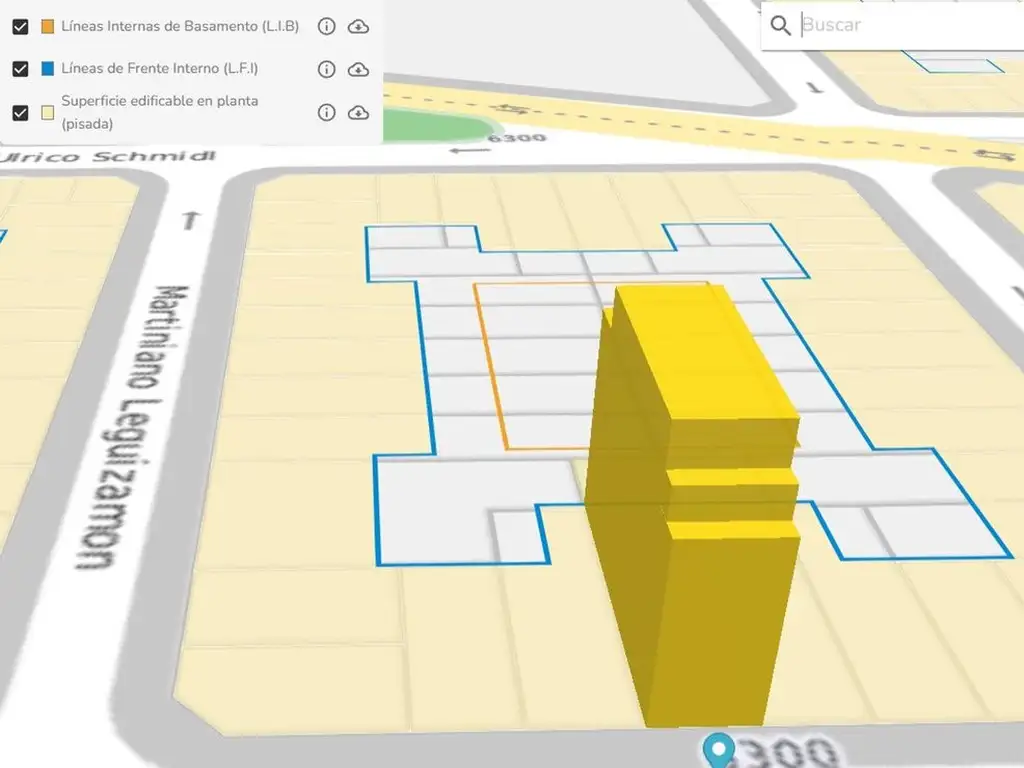This screenshot has width=1024, height=768.
Task: Uncheck the Líneas Internas de Basamento checkbox
Action: click(20, 27)
